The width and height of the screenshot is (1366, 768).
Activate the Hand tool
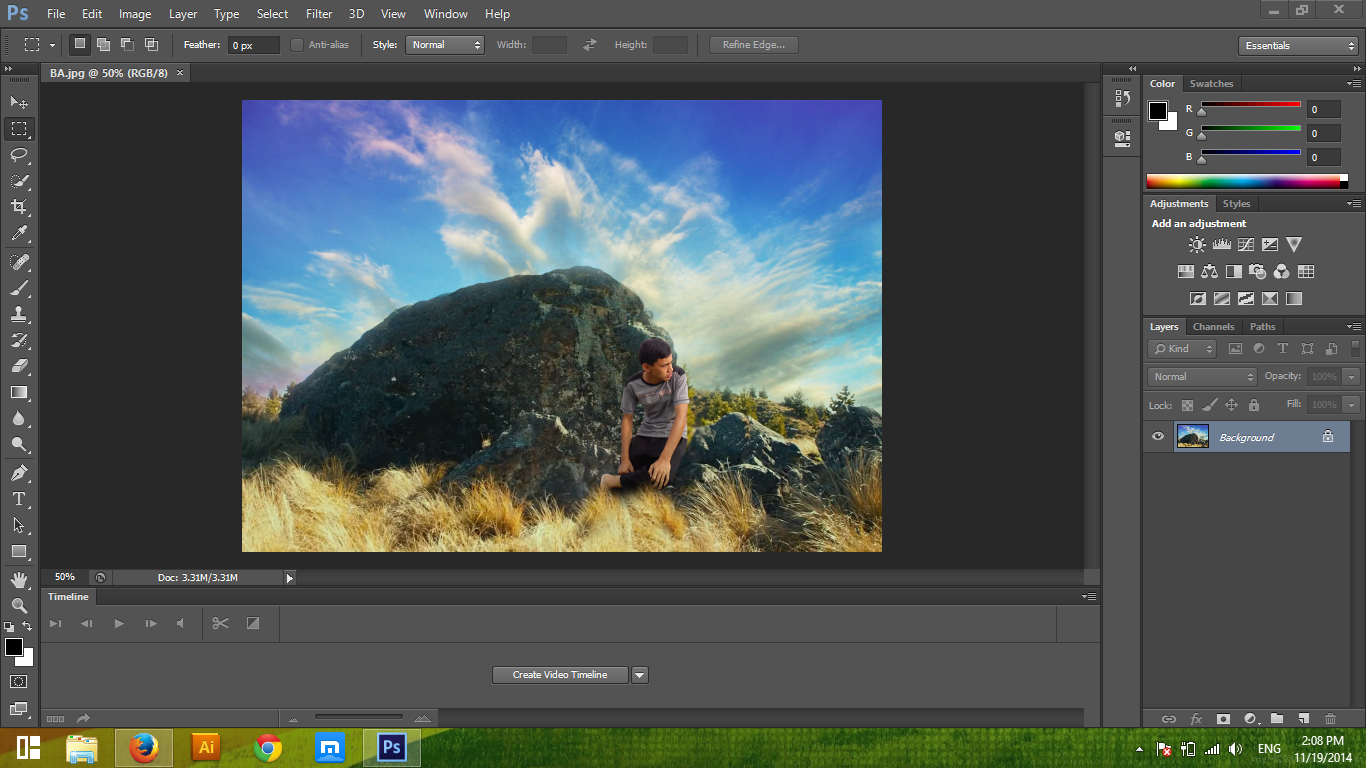[19, 579]
